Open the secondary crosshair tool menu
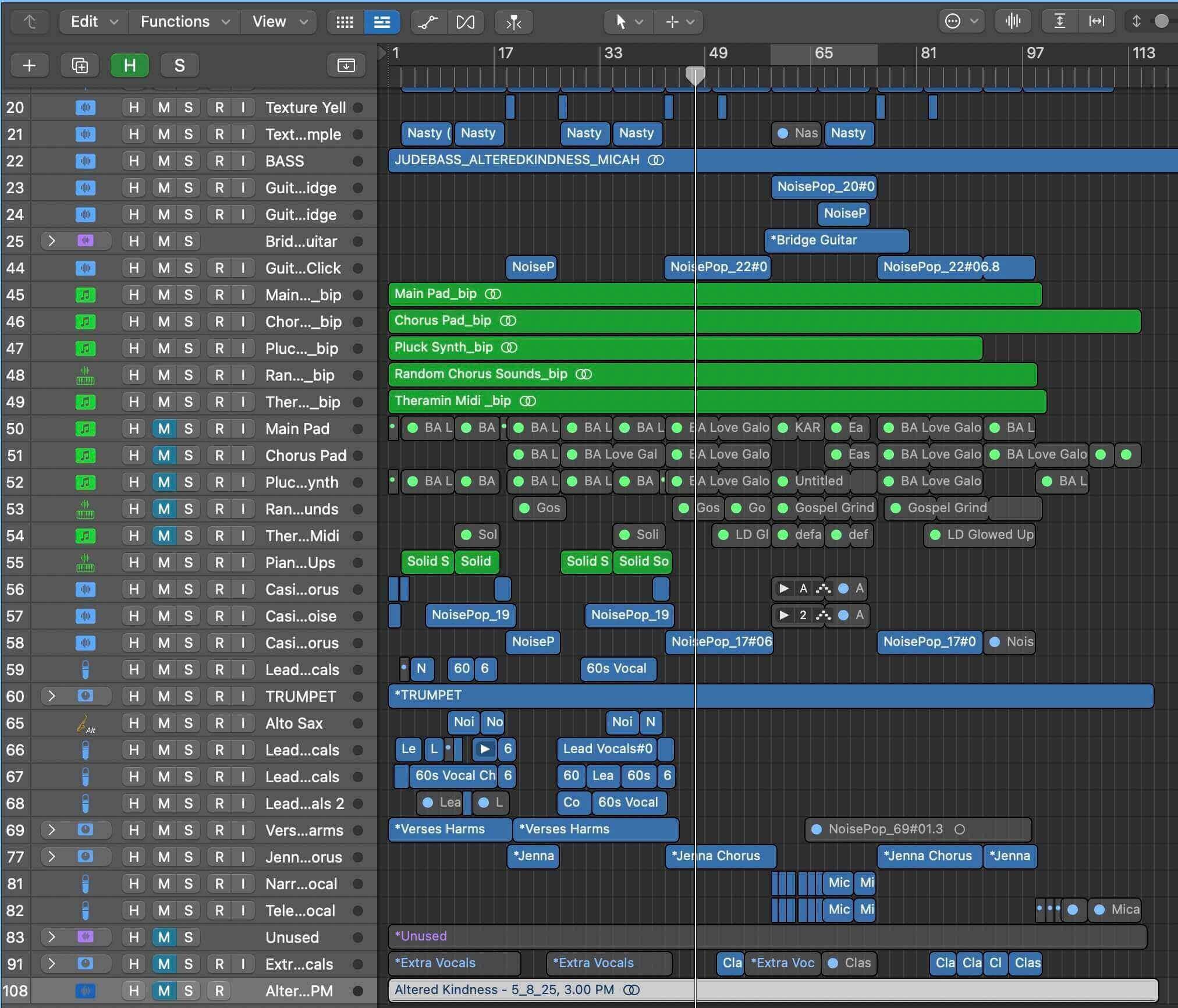Viewport: 1178px width, 1008px height. (x=679, y=22)
